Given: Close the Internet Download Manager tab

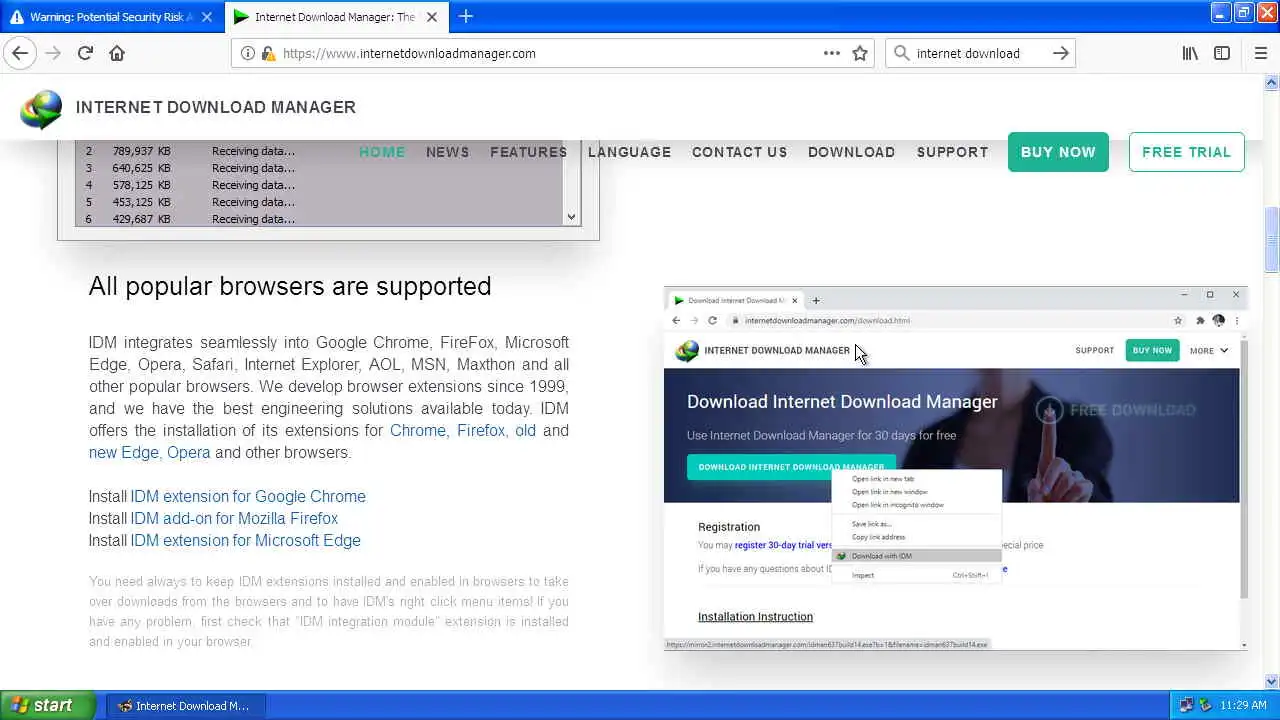Looking at the screenshot, I should [x=433, y=16].
